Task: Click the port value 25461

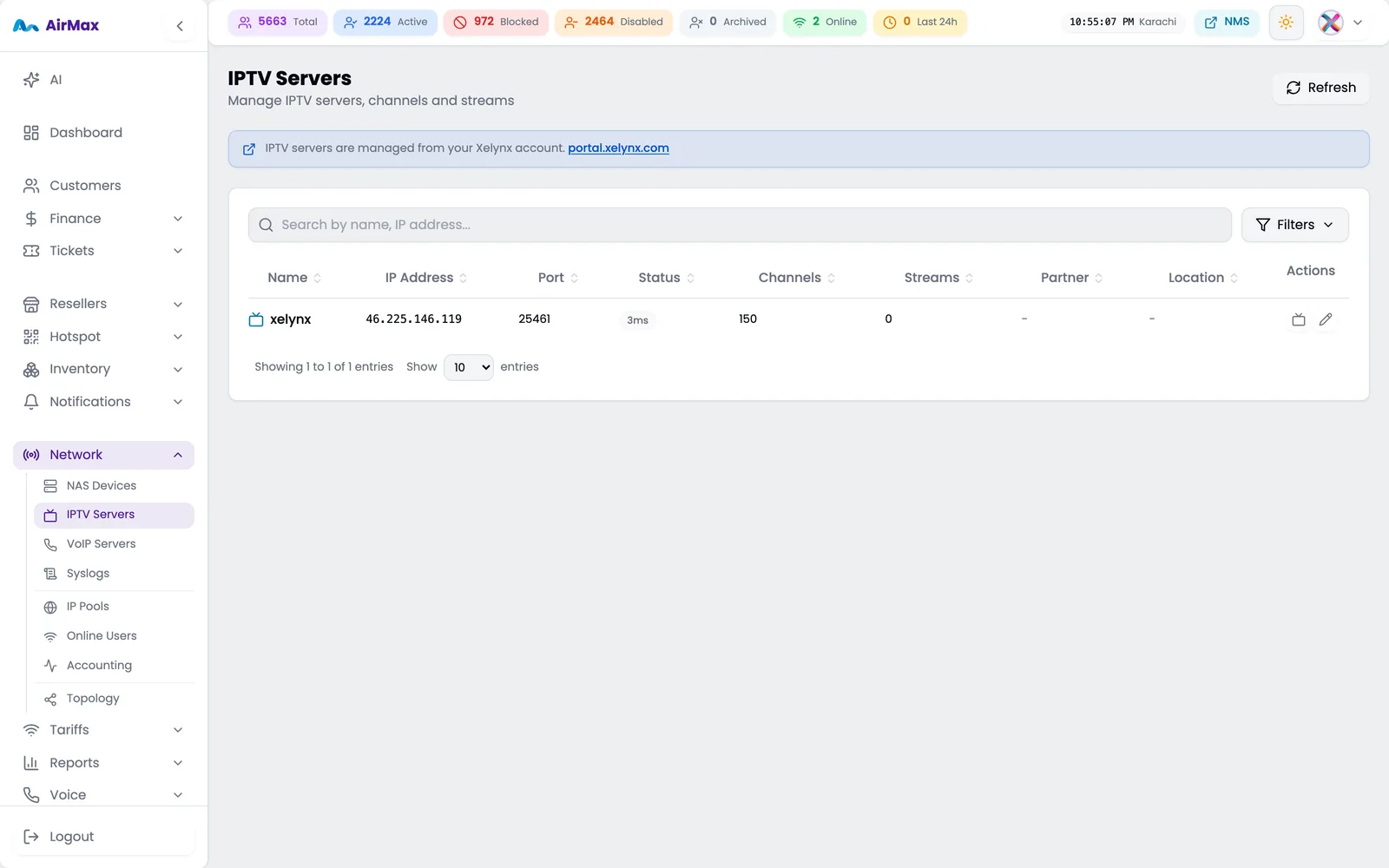Action: coord(534,319)
